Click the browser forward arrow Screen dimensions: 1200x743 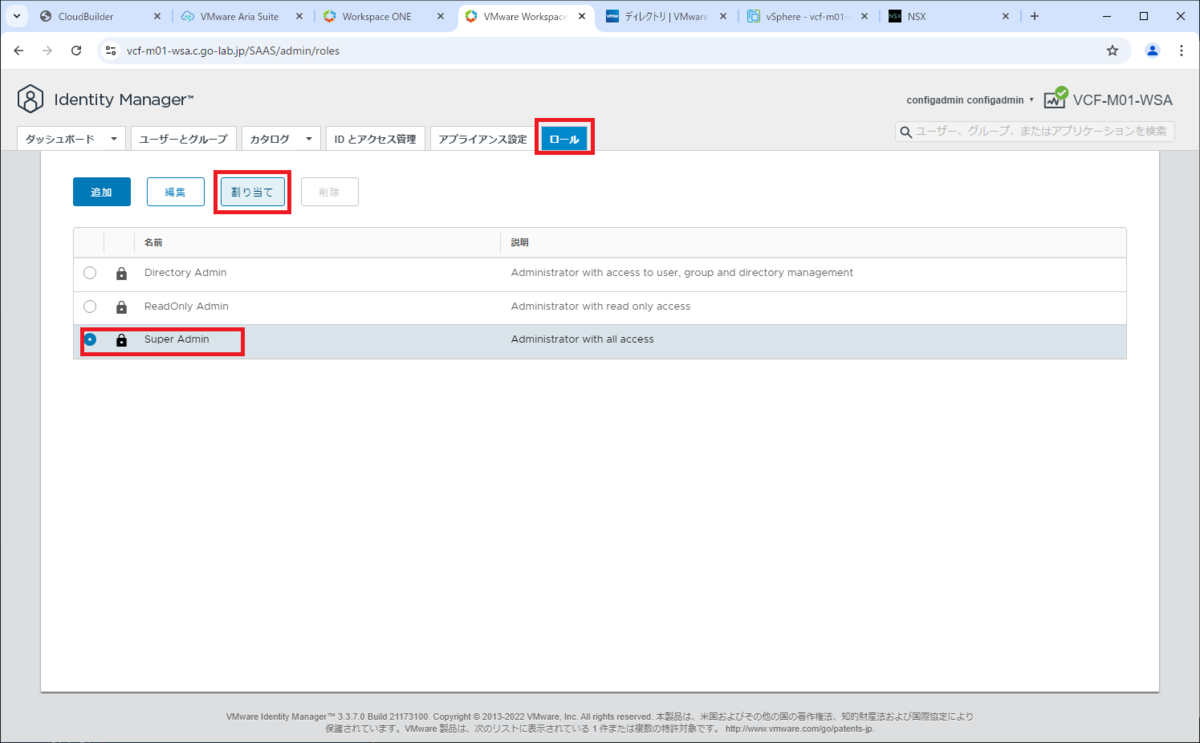[x=47, y=50]
